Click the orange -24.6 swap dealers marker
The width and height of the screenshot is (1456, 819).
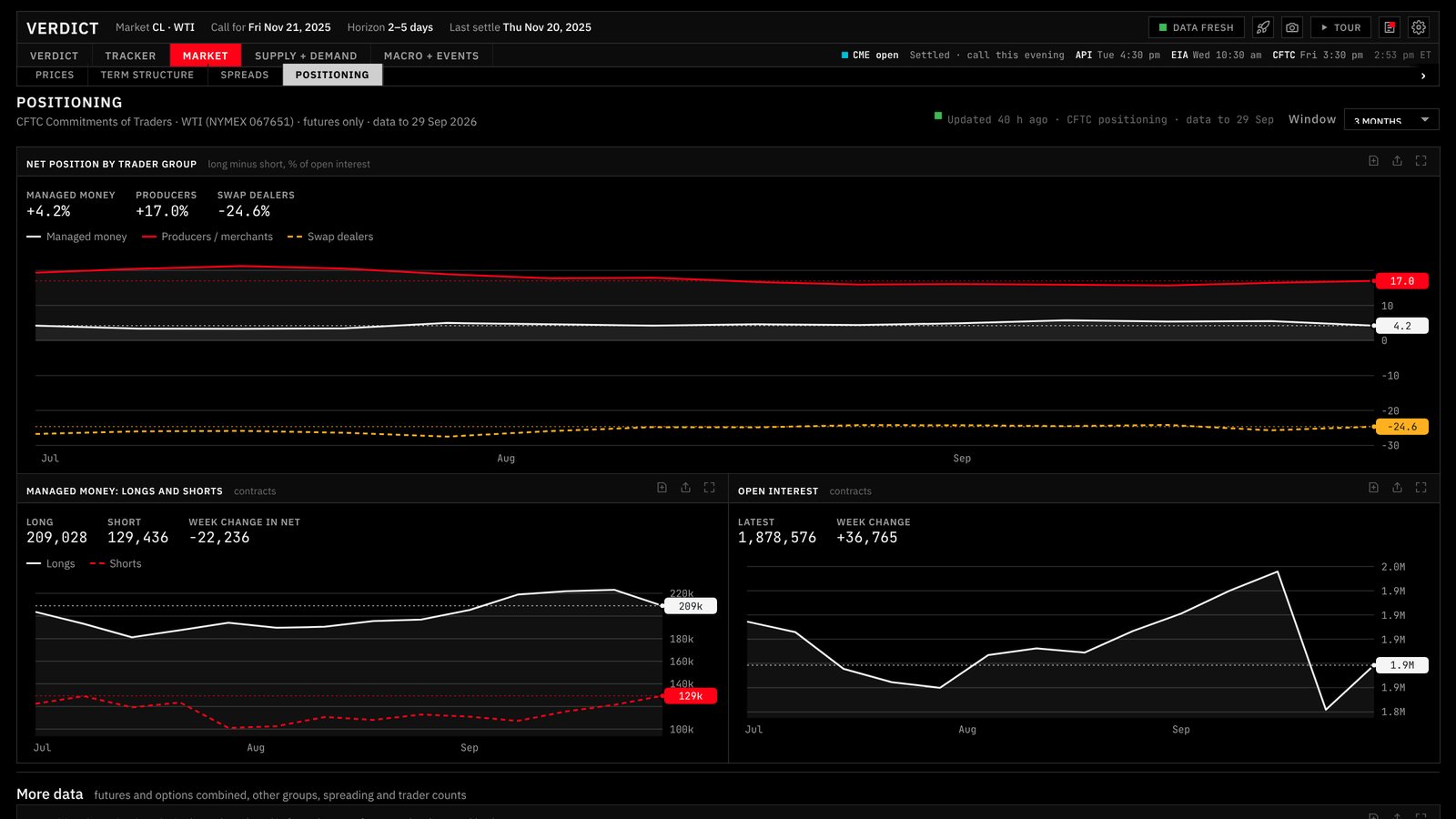[1402, 427]
